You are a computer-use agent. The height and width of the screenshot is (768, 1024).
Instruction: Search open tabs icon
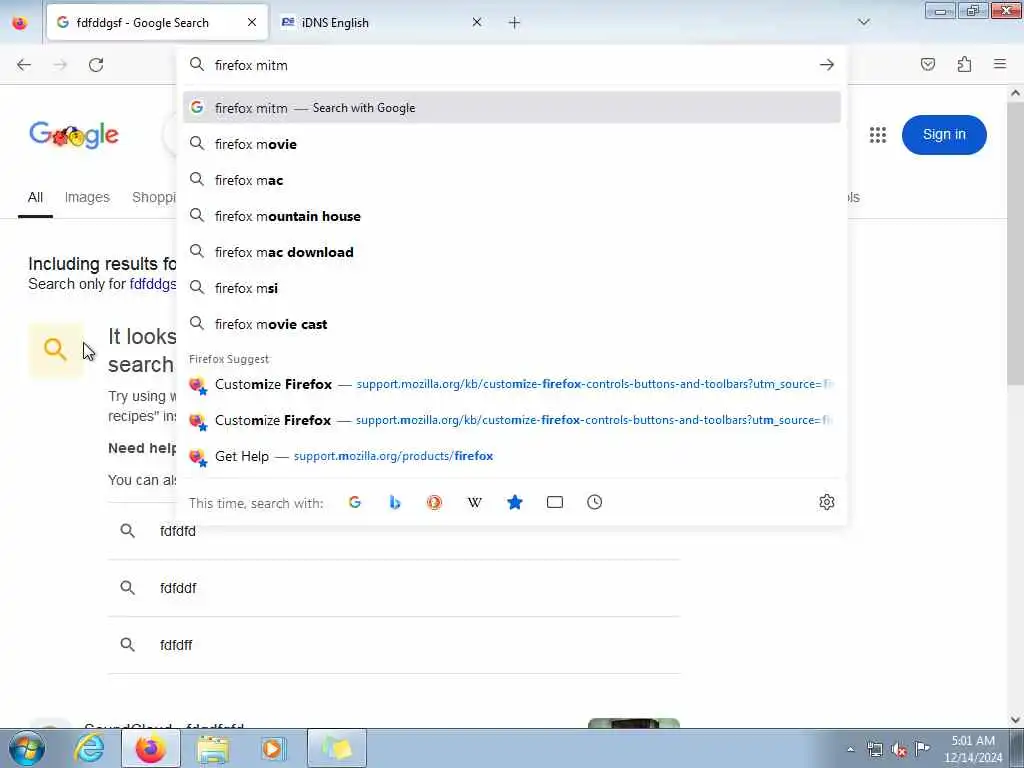(x=554, y=502)
